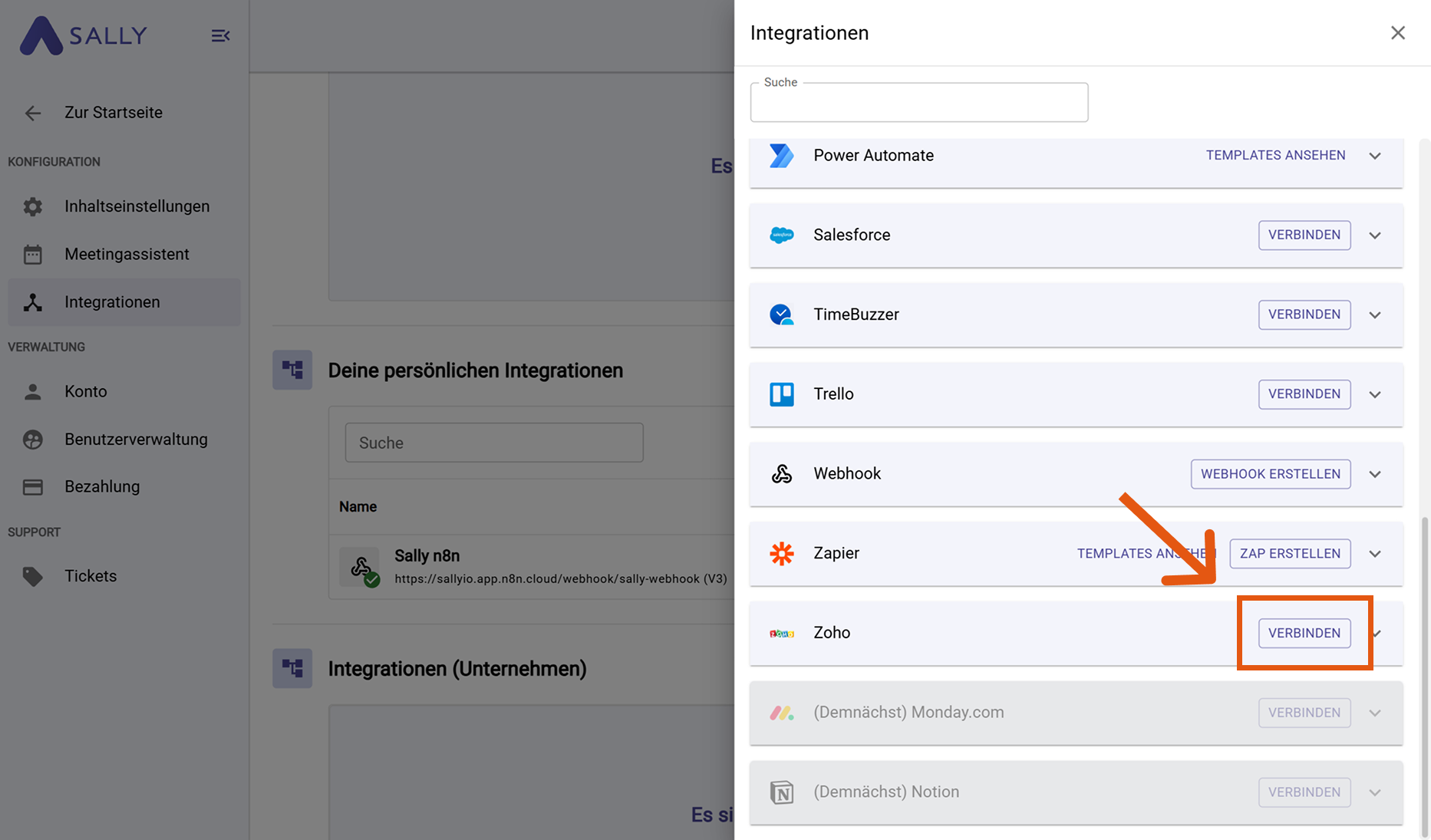1431x840 pixels.
Task: Click the Benutzerverwaltung icon
Action: (32, 440)
